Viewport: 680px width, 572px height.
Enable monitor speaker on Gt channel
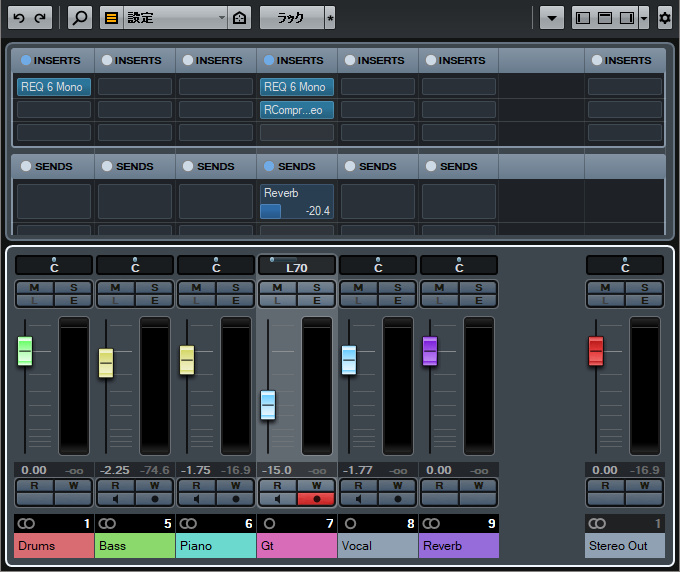pyautogui.click(x=278, y=499)
